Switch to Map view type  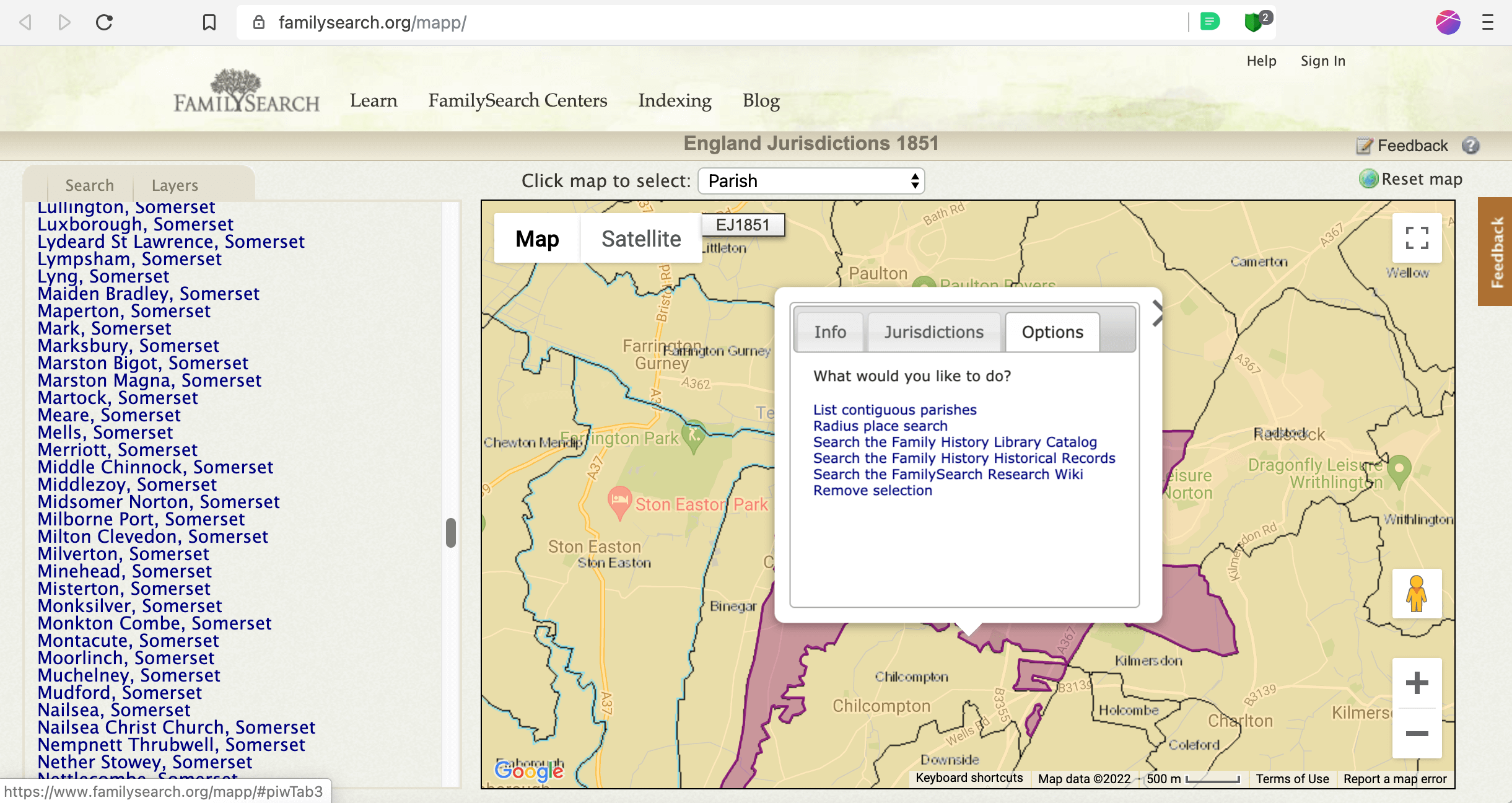click(537, 239)
